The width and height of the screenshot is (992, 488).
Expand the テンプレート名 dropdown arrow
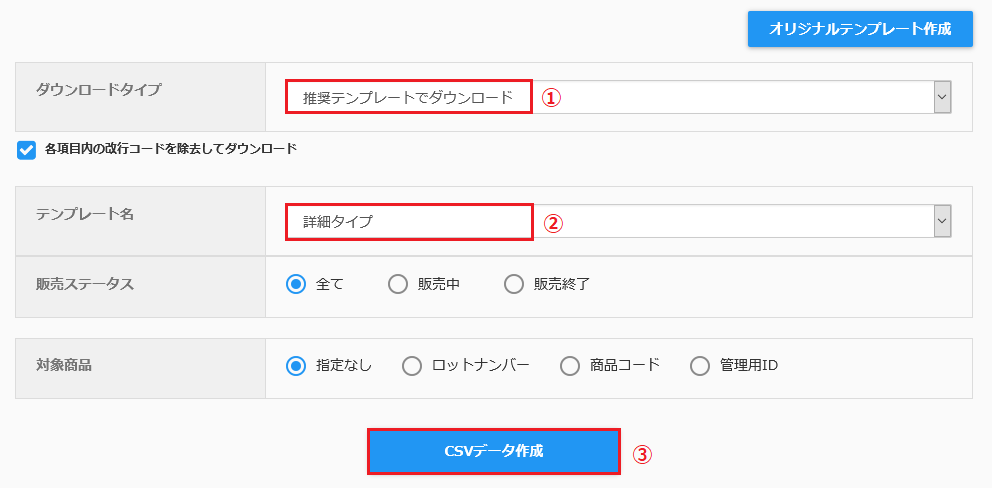[943, 221]
